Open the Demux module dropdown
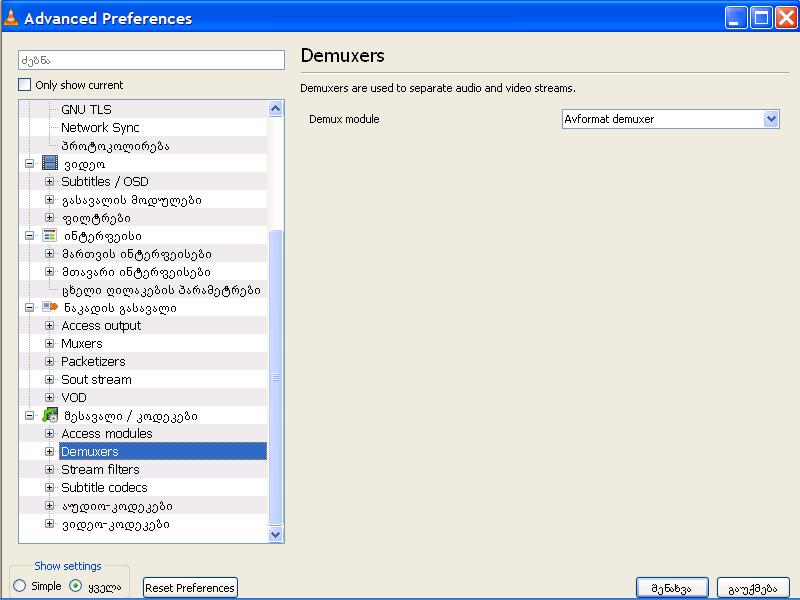The height and width of the screenshot is (600, 800). [670, 119]
